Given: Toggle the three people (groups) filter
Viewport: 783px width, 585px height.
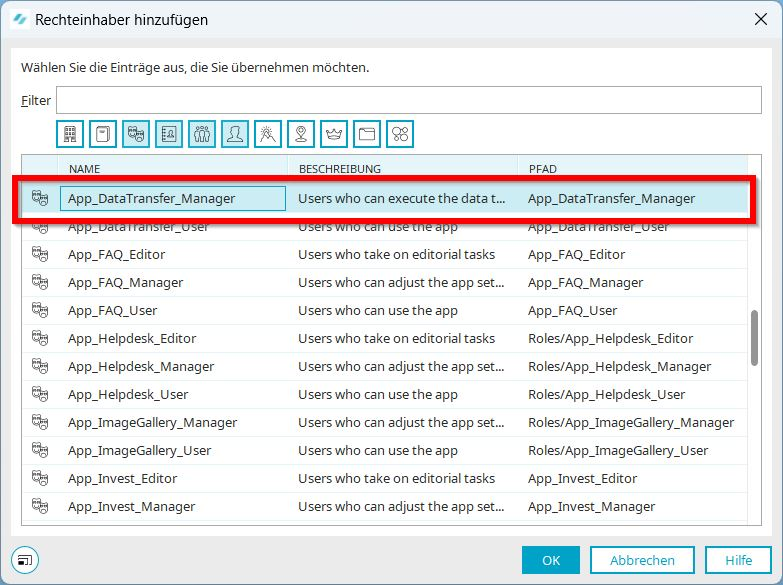Looking at the screenshot, I should pyautogui.click(x=202, y=134).
